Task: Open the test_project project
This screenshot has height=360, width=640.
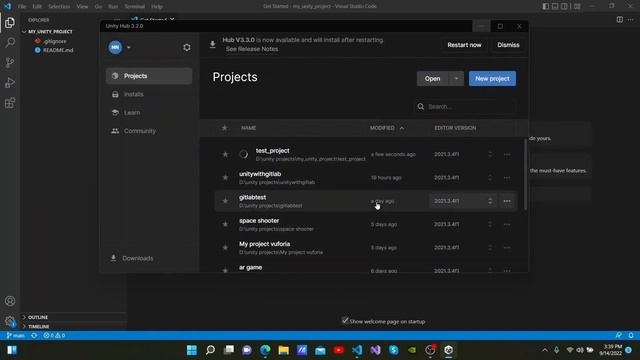Action: coord(273,151)
